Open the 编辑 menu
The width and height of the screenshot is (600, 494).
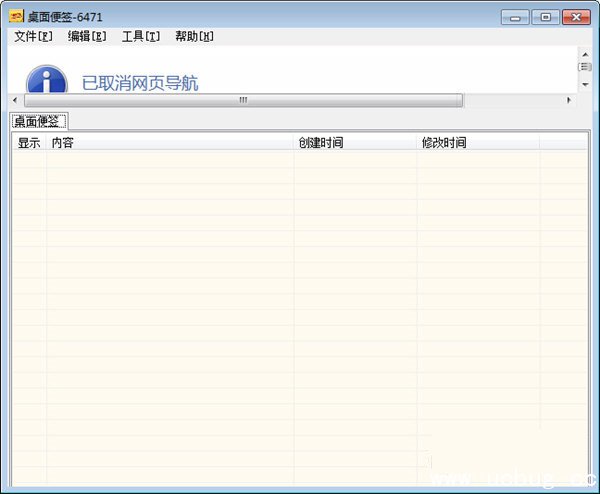[87, 37]
